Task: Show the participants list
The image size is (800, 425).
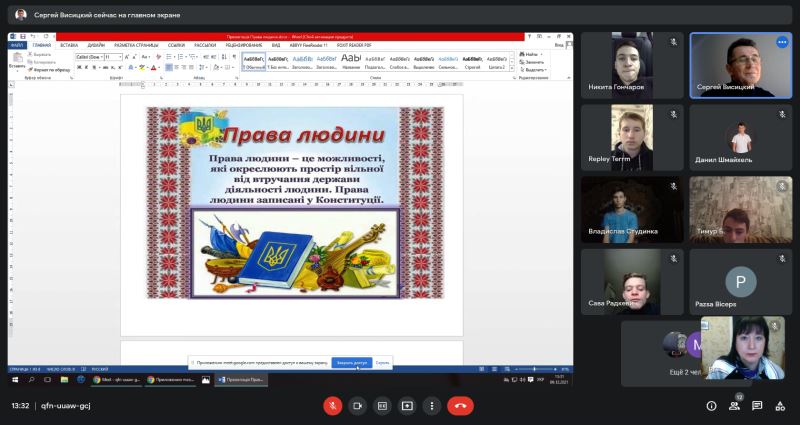Action: tap(735, 406)
